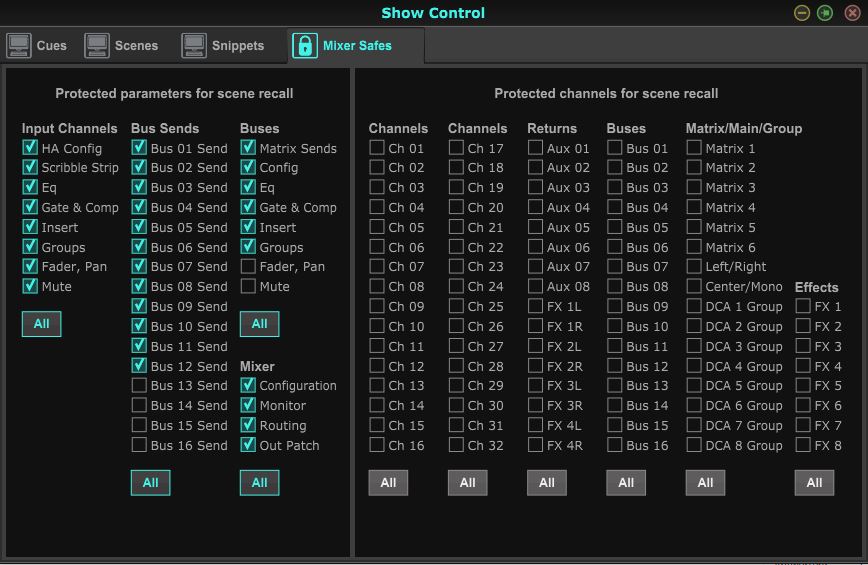Check the Ch 17 checkbox
The height and width of the screenshot is (565, 868).
click(456, 148)
